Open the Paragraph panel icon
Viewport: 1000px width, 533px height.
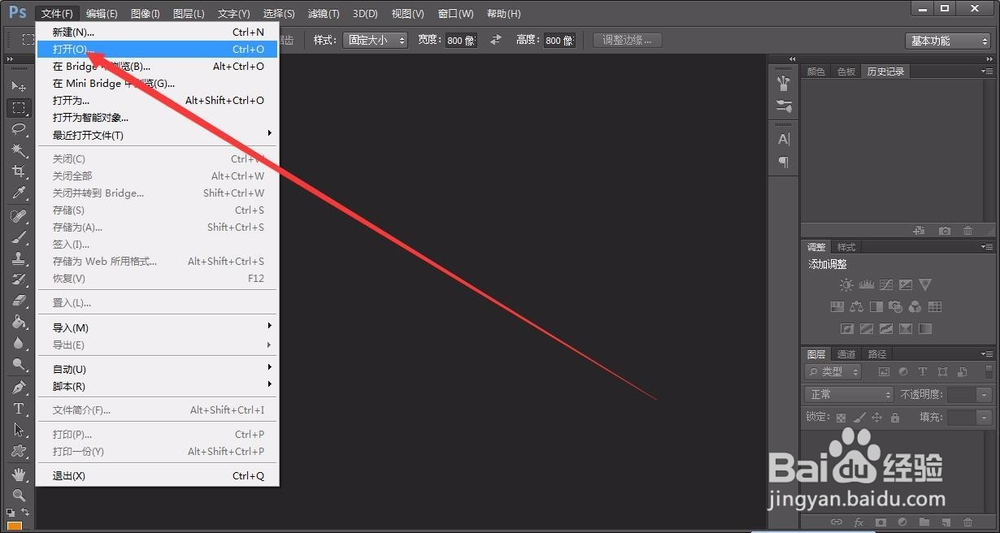click(x=784, y=162)
